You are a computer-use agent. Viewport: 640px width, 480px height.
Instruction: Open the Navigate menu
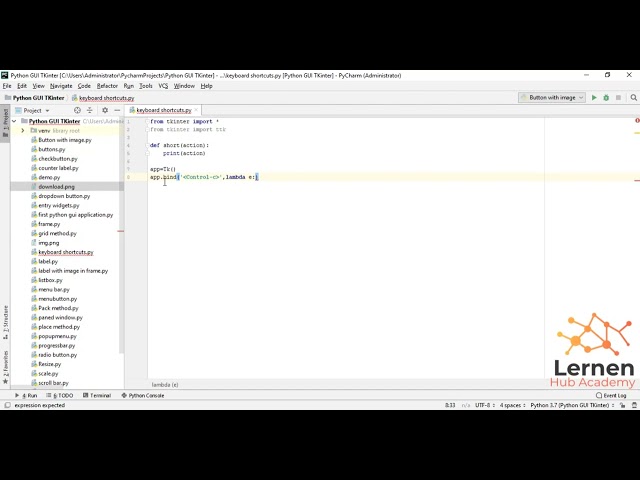point(61,86)
